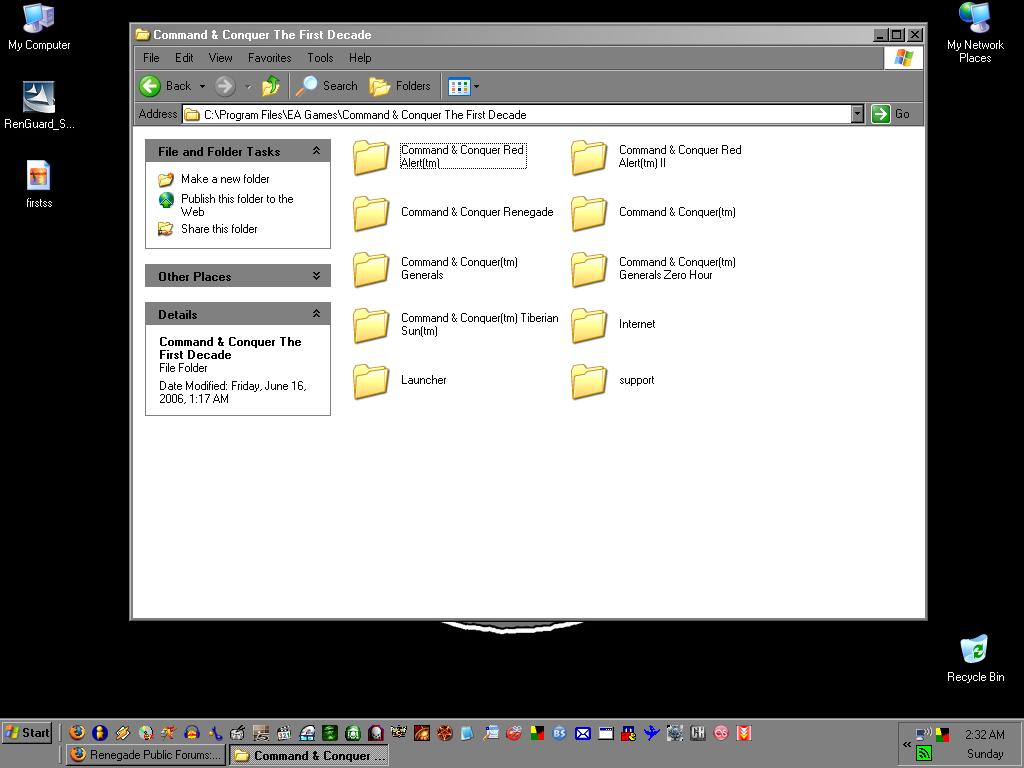The height and width of the screenshot is (768, 1024).
Task: Open the Views dropdown in toolbar
Action: (x=463, y=86)
